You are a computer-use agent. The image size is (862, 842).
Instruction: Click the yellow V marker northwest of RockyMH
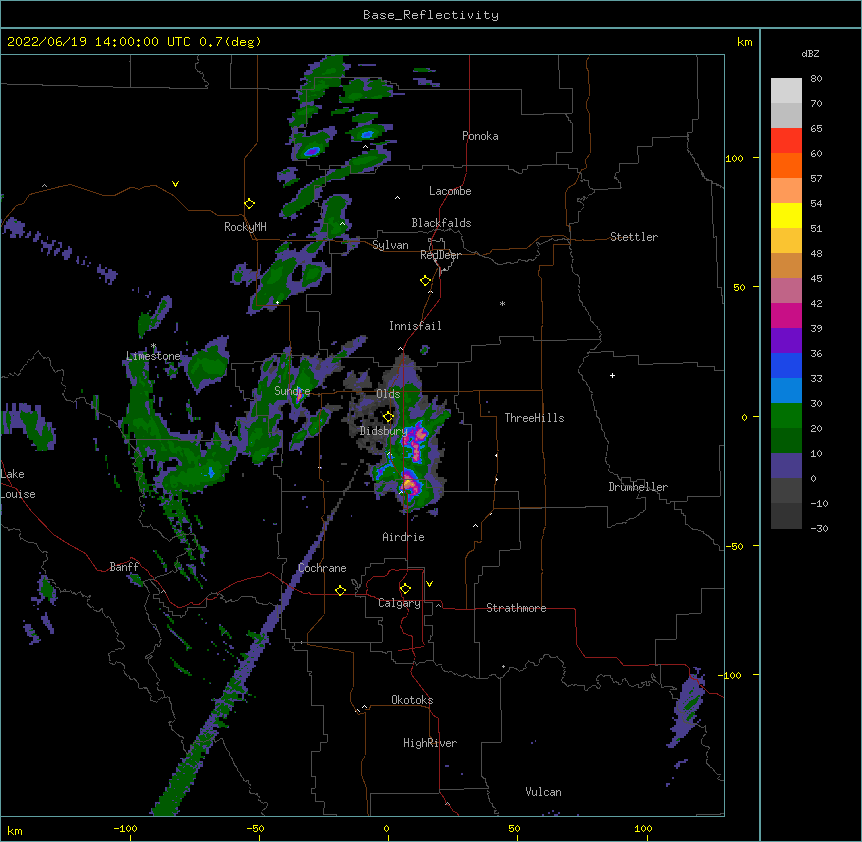point(175,184)
